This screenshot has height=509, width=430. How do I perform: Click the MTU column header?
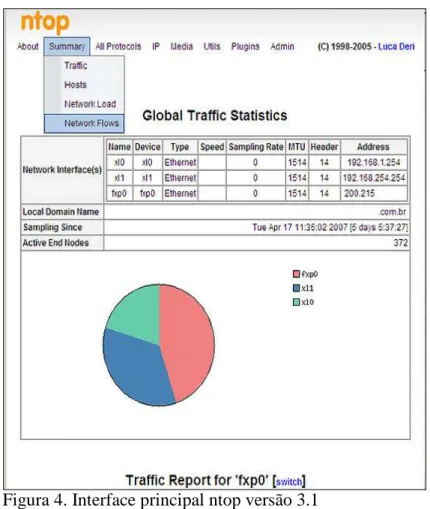pos(297,147)
